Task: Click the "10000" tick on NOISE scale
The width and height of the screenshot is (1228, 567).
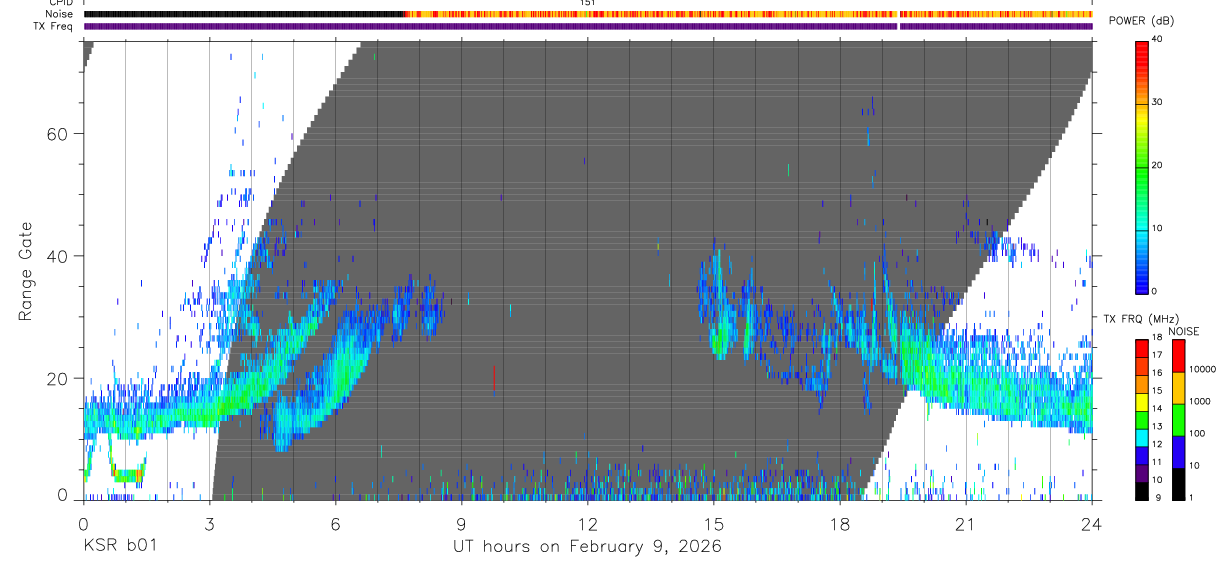Action: click(1203, 369)
